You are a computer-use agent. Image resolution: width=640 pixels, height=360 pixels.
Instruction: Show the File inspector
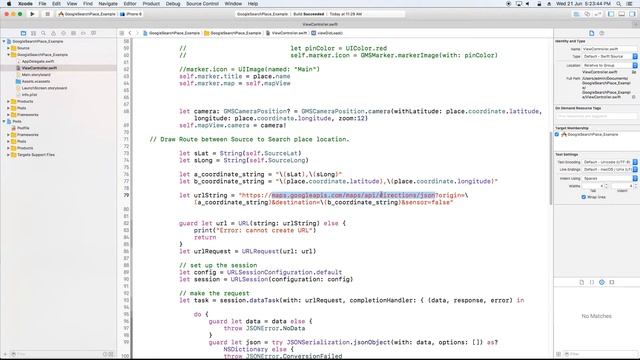[591, 33]
